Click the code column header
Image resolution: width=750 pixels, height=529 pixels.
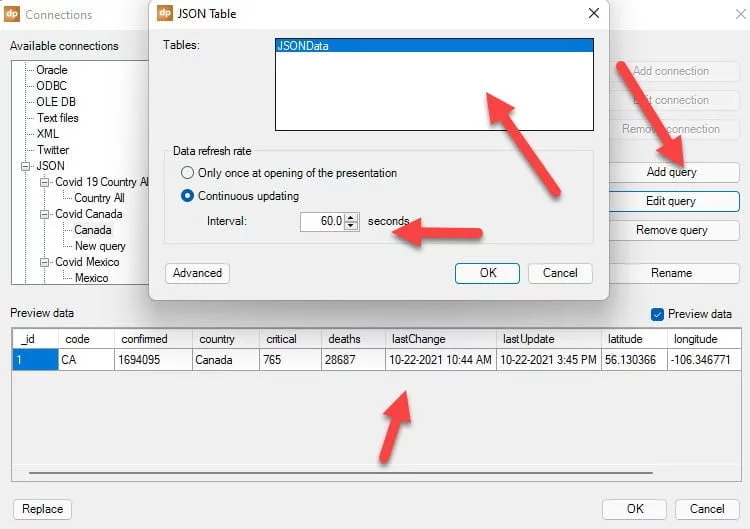click(86, 339)
